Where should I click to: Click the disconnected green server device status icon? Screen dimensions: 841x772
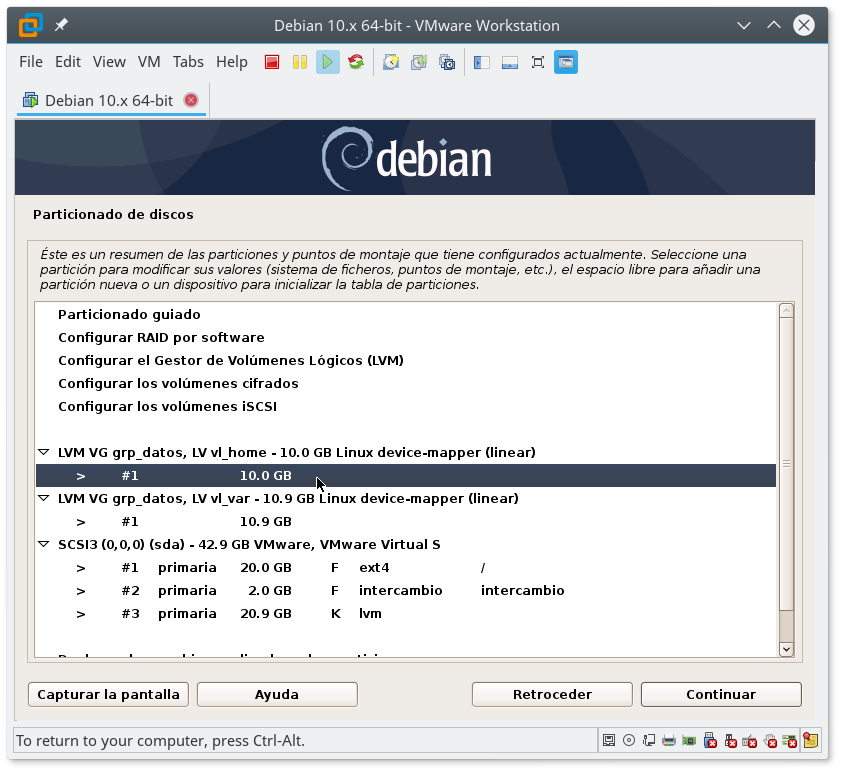790,741
